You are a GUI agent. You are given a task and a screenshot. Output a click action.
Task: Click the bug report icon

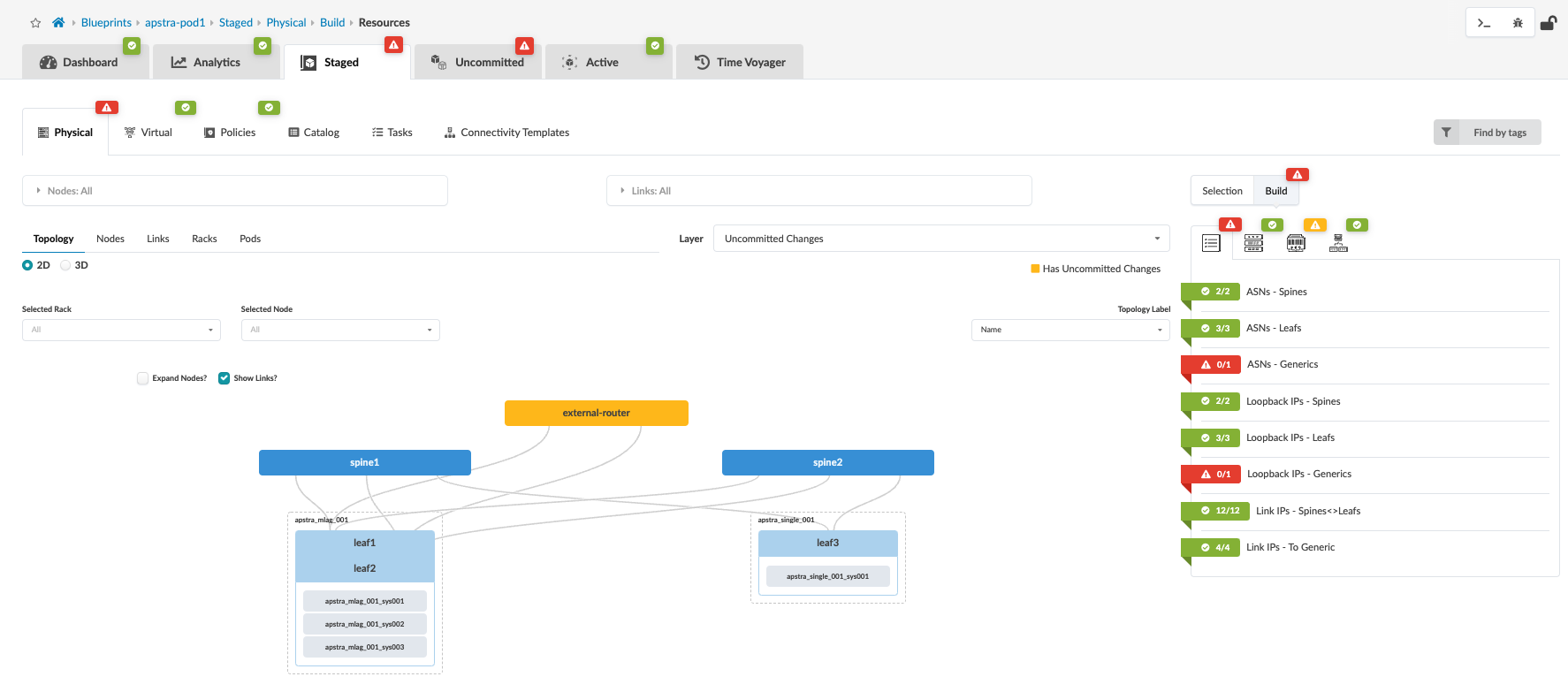click(x=1518, y=23)
